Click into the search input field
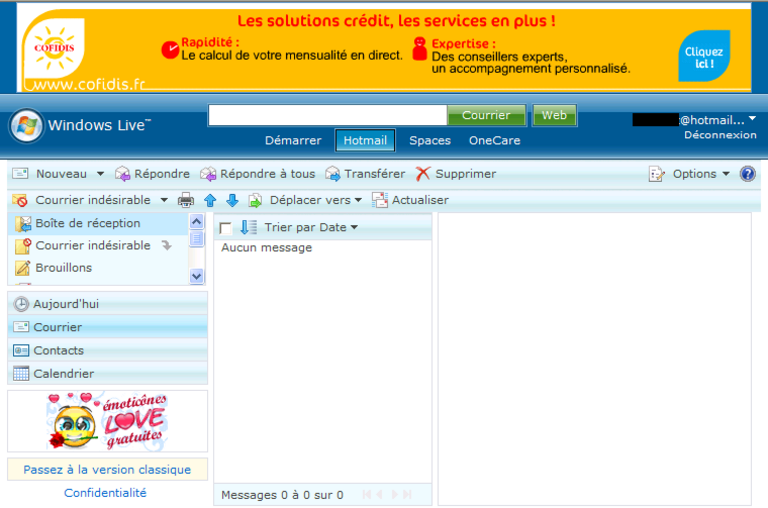The width and height of the screenshot is (768, 508). [328, 115]
